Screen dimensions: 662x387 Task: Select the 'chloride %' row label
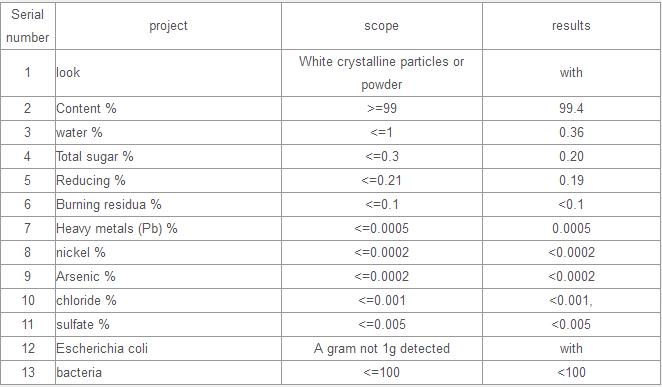(168, 301)
